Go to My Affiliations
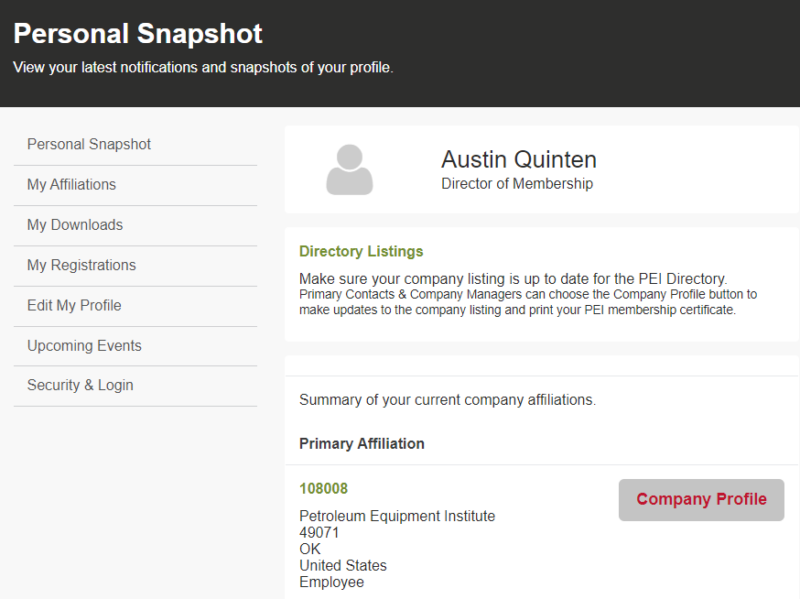This screenshot has height=599, width=800. (71, 184)
